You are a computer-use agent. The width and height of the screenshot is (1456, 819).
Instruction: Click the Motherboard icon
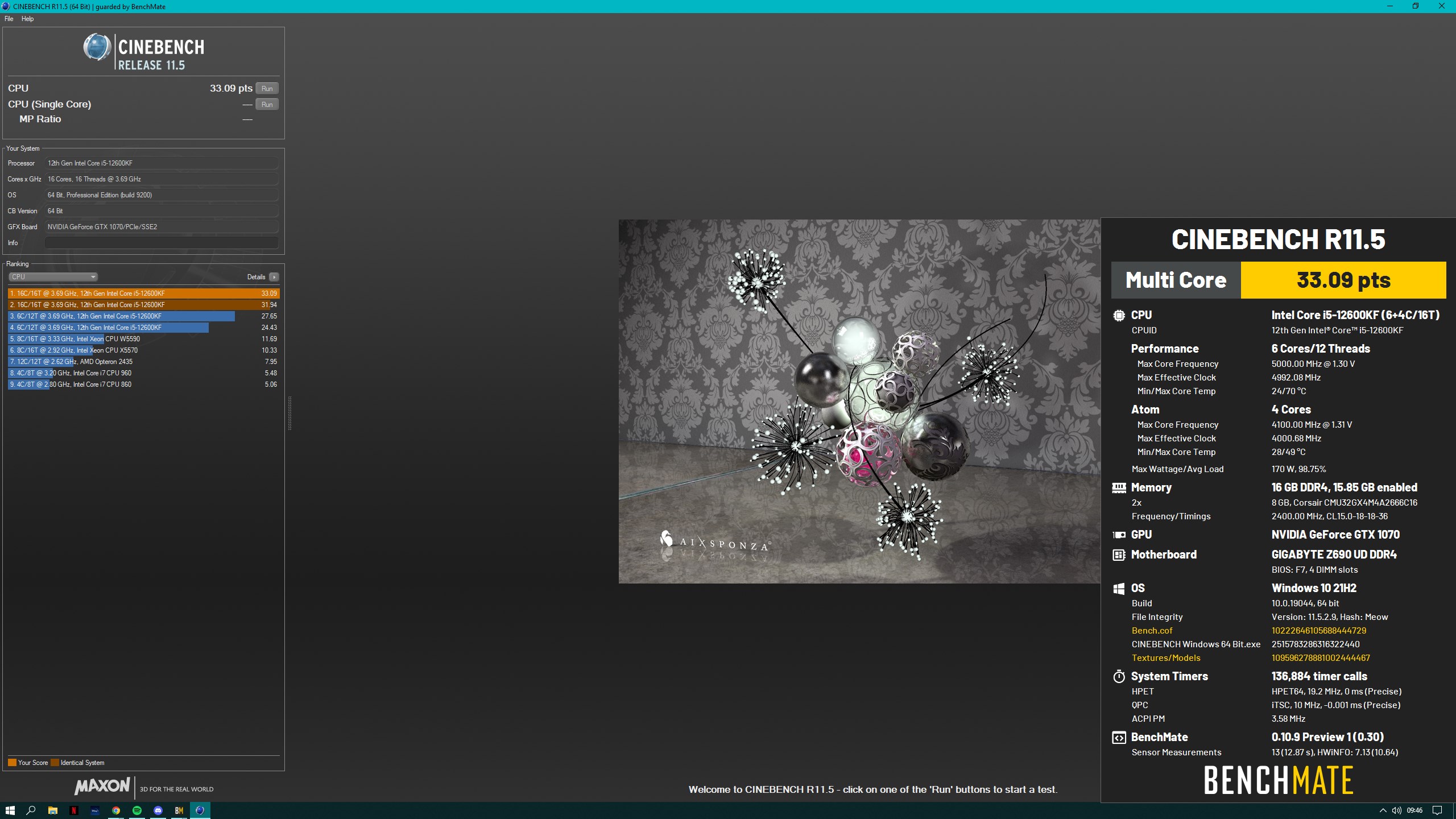[x=1119, y=555]
